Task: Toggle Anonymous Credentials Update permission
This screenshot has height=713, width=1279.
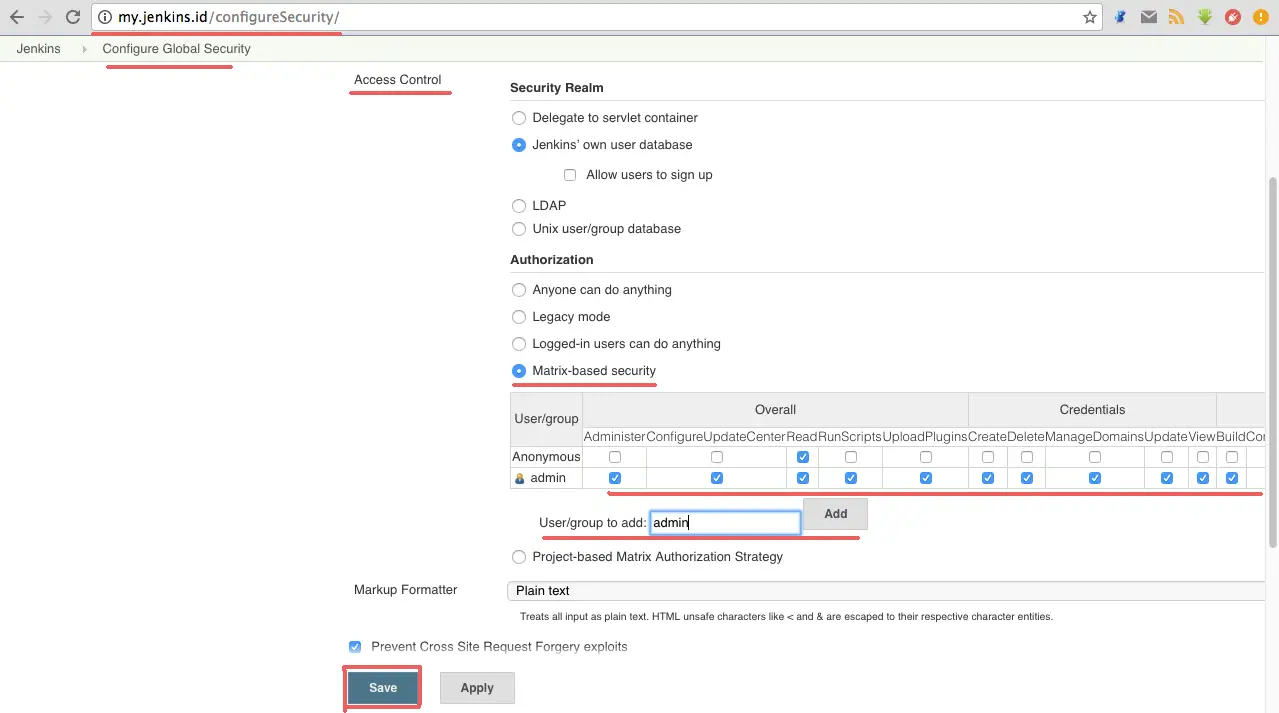Action: coord(1167,457)
